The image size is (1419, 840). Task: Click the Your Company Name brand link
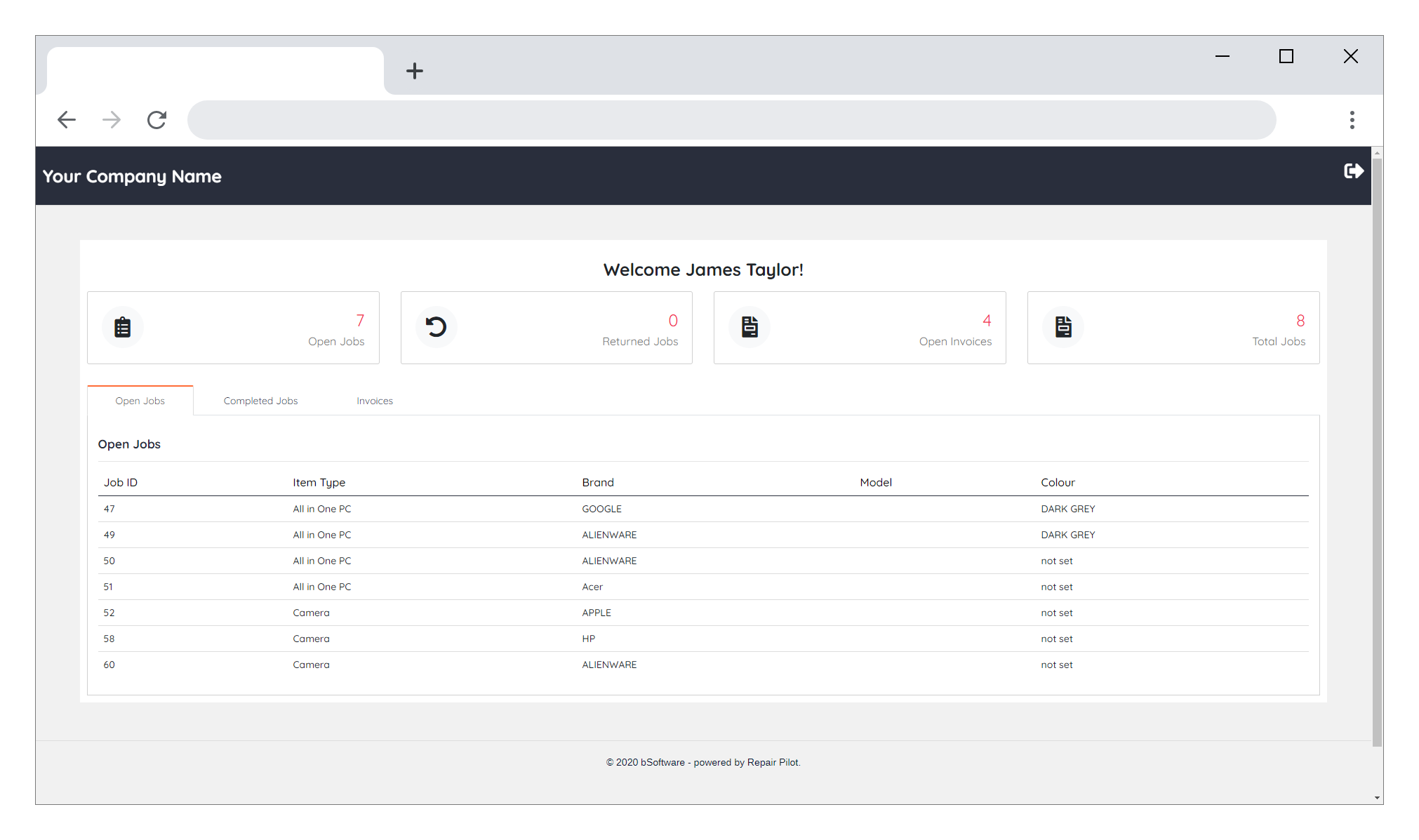point(132,176)
